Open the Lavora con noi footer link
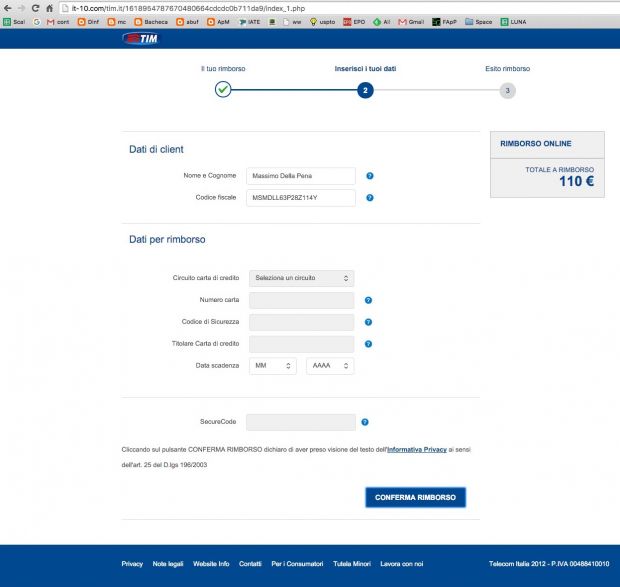This screenshot has width=620, height=587. (402, 564)
